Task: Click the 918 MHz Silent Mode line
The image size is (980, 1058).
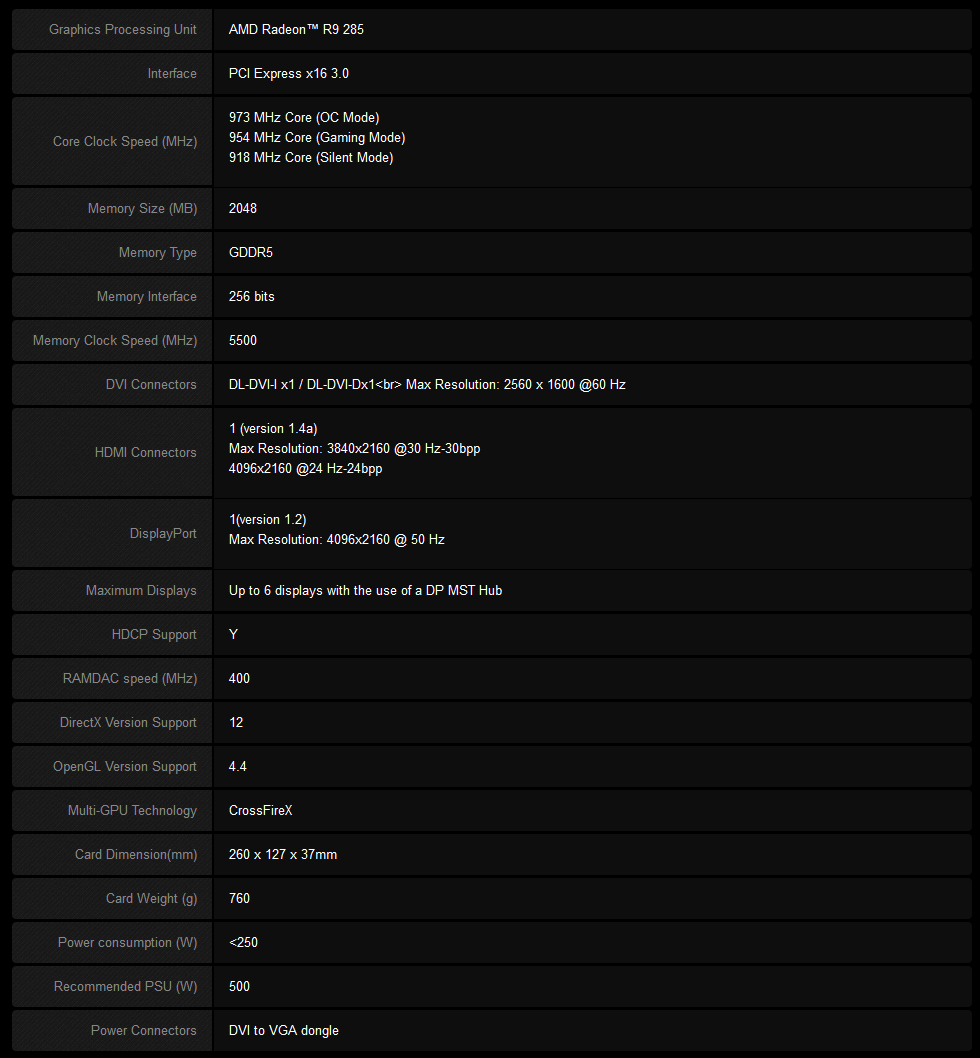Action: tap(310, 157)
